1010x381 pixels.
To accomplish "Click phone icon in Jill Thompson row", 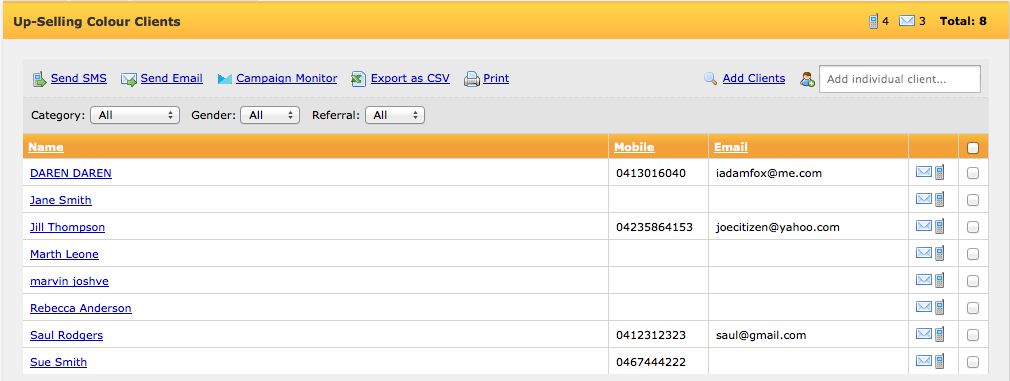I will coord(939,226).
